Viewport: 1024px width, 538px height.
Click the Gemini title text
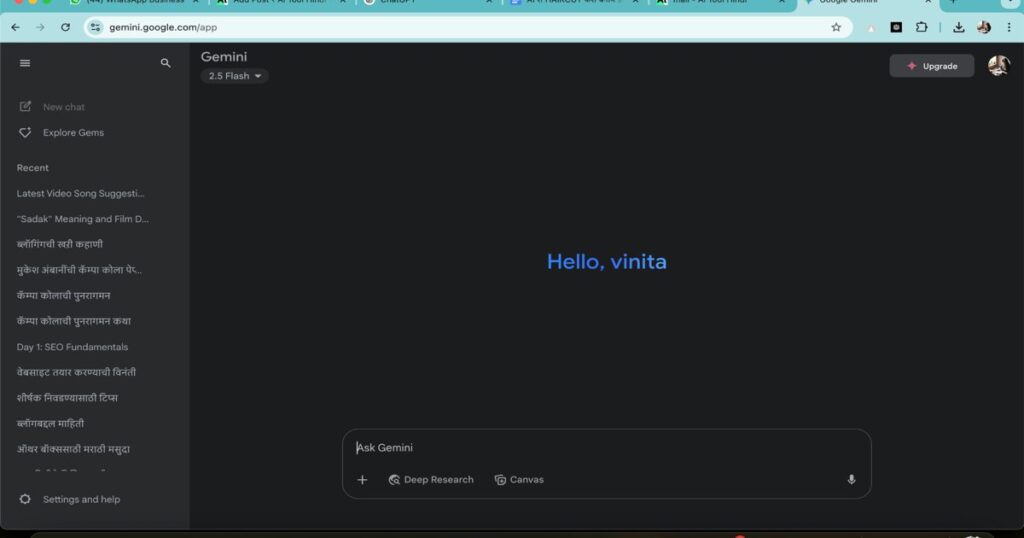(224, 57)
